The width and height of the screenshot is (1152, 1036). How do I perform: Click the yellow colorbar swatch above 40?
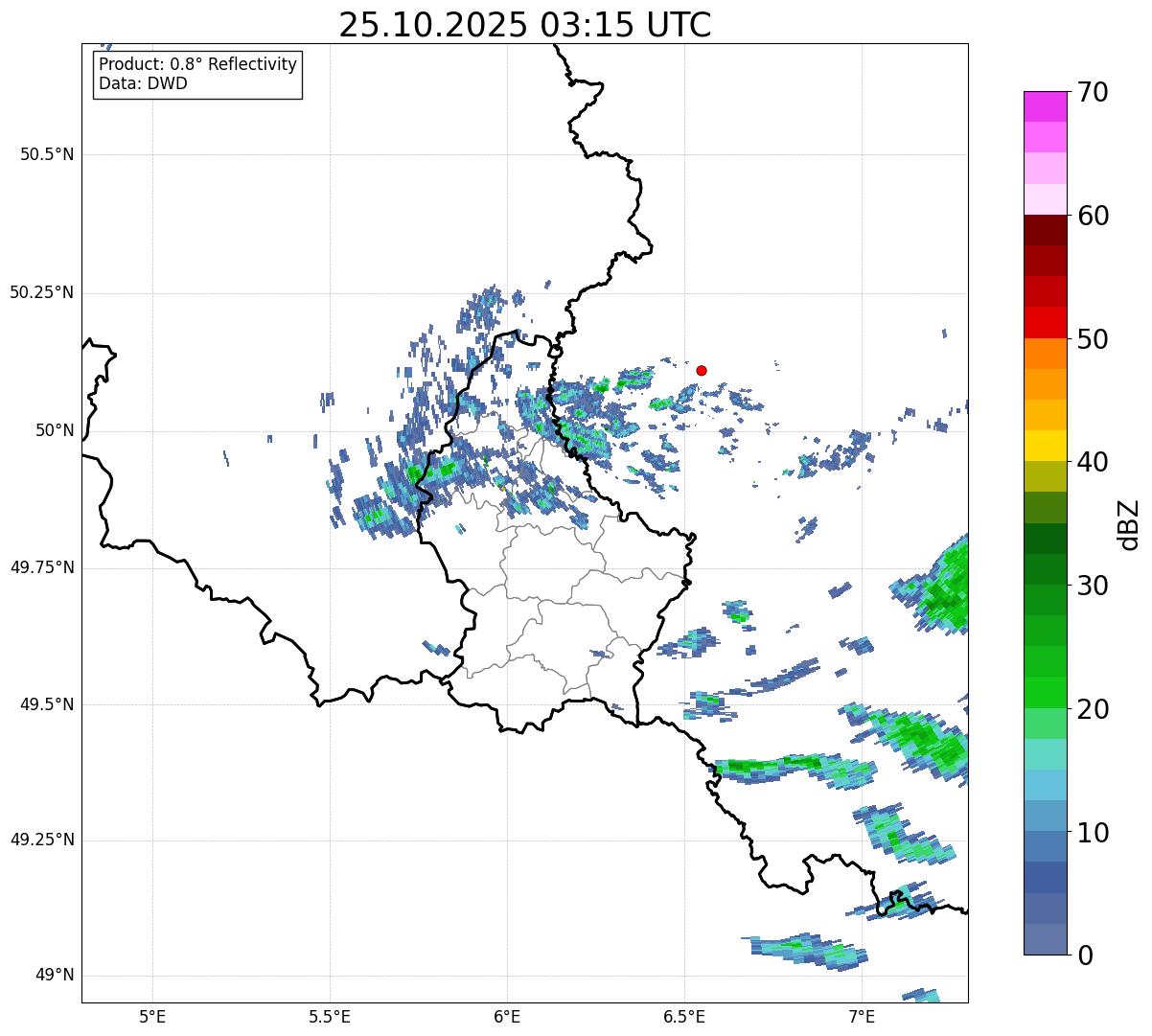[x=1045, y=447]
